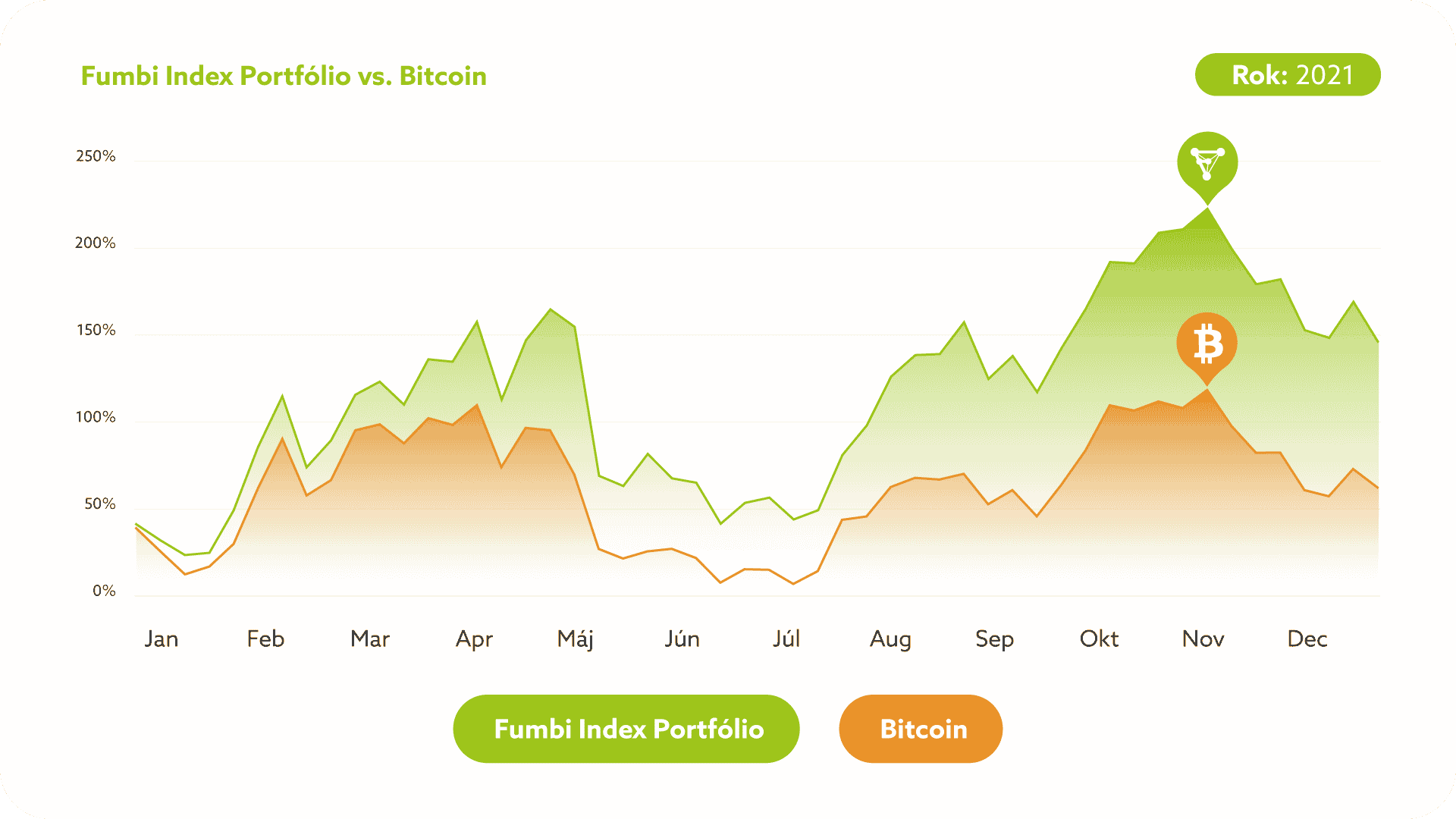This screenshot has height=819, width=1456.
Task: Click the Dec month label
Action: pos(1307,639)
